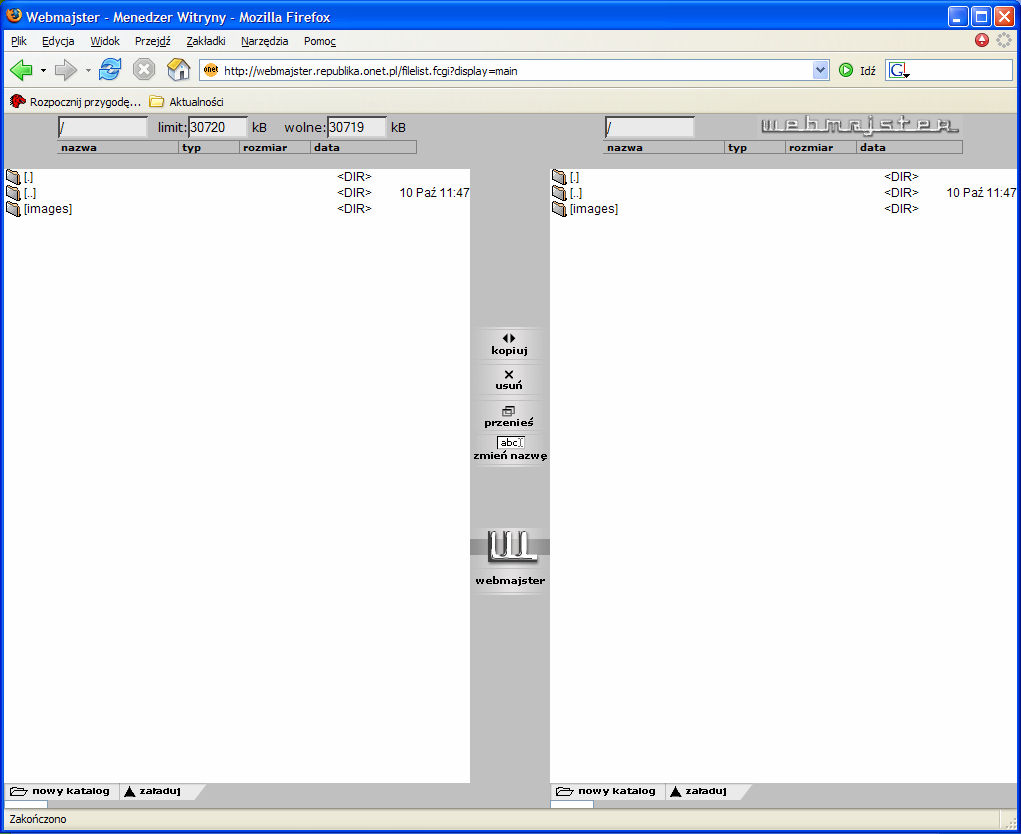The image size is (1021, 834).
Task: Click the [.] folder icon in left panel
Action: click(13, 176)
